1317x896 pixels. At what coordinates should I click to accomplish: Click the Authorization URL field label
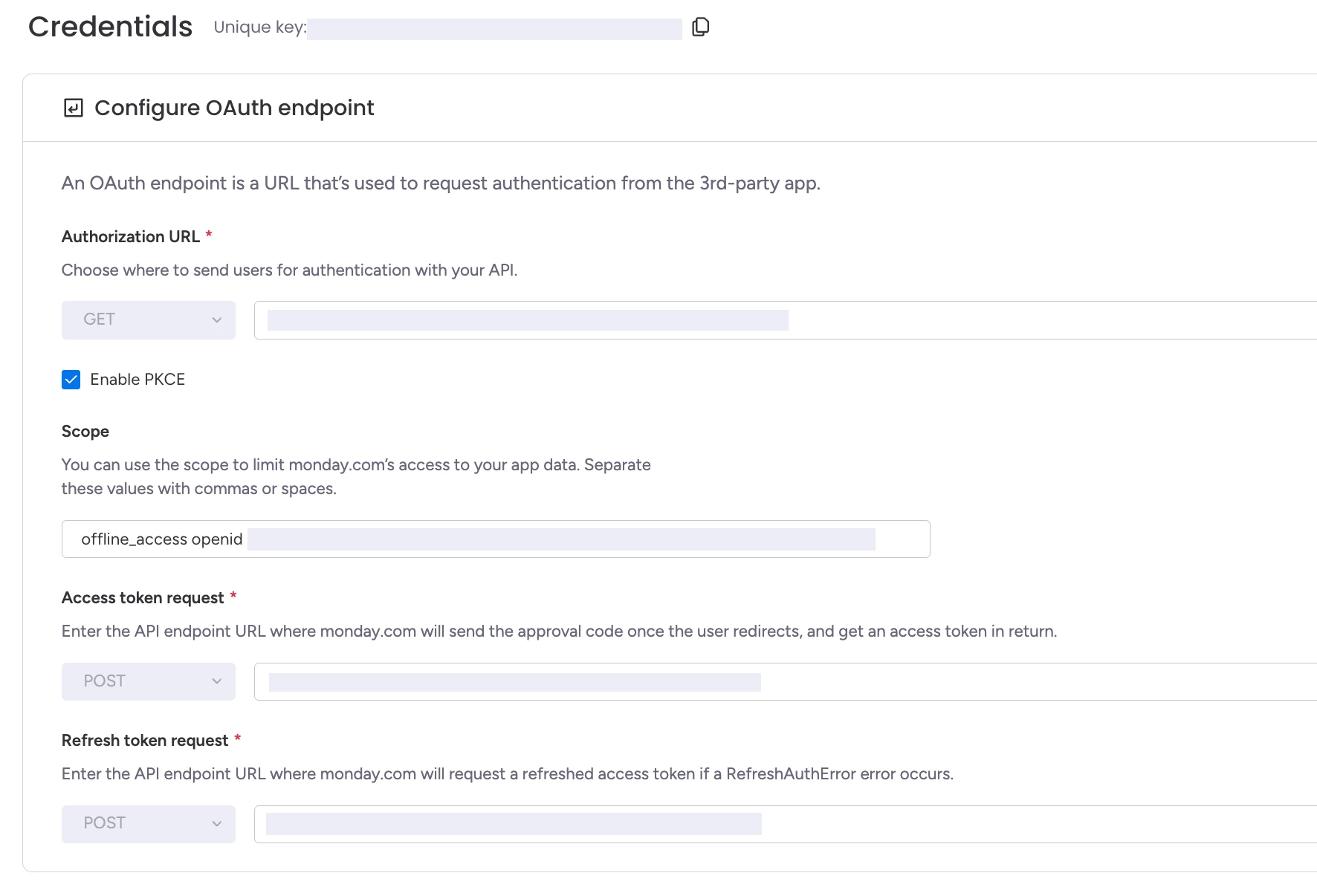131,237
